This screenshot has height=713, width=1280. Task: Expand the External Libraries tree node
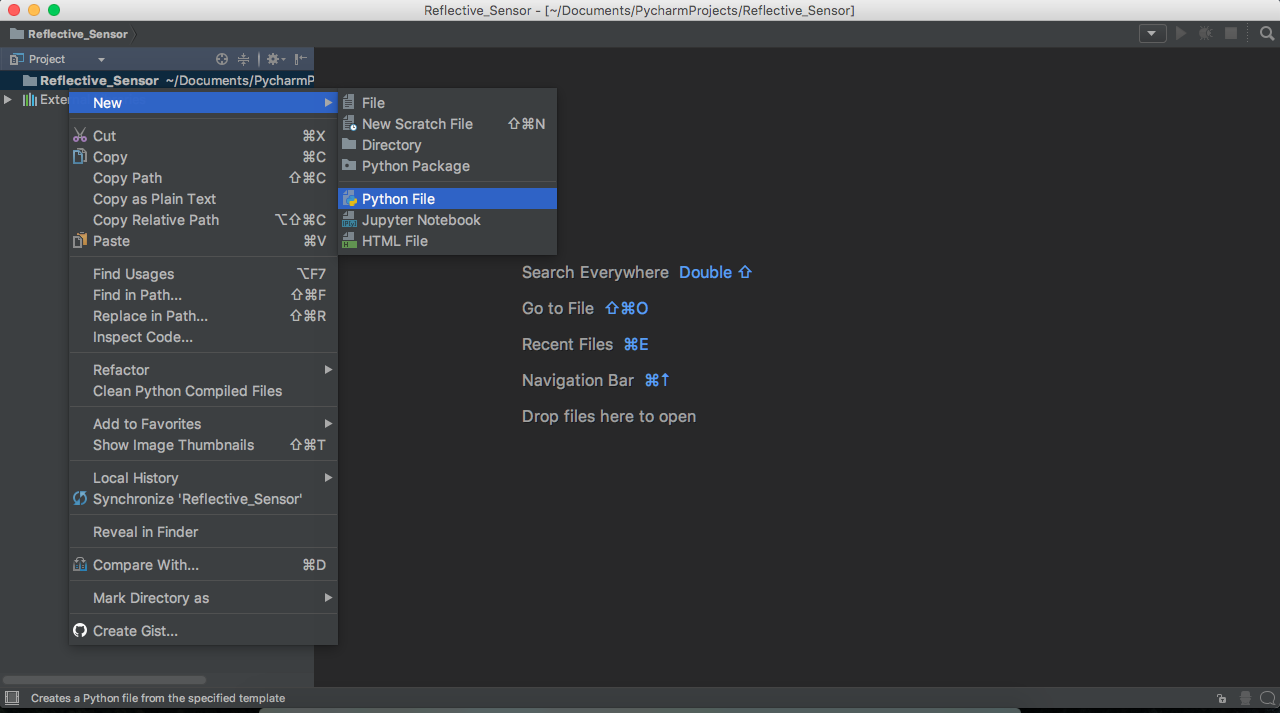pyautogui.click(x=8, y=100)
